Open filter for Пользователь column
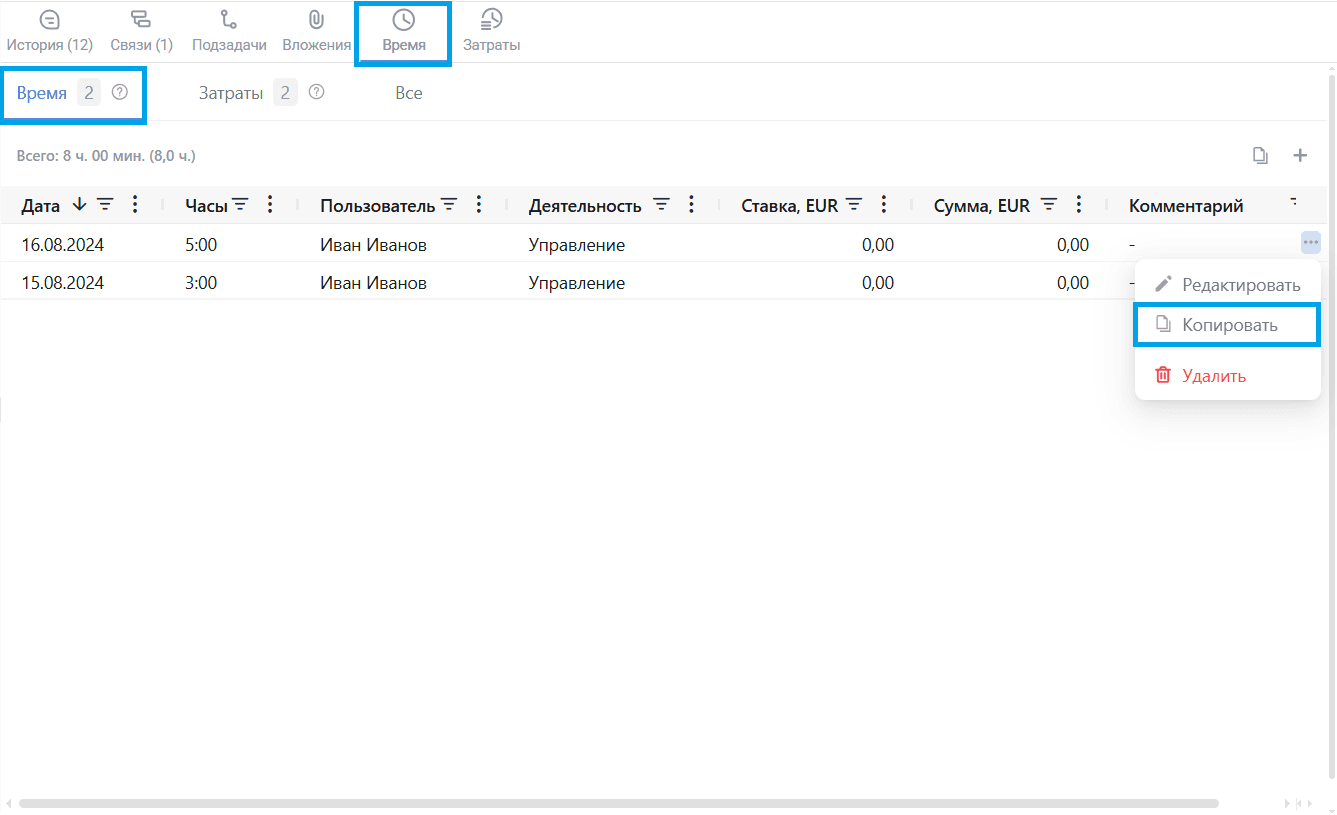 (449, 205)
